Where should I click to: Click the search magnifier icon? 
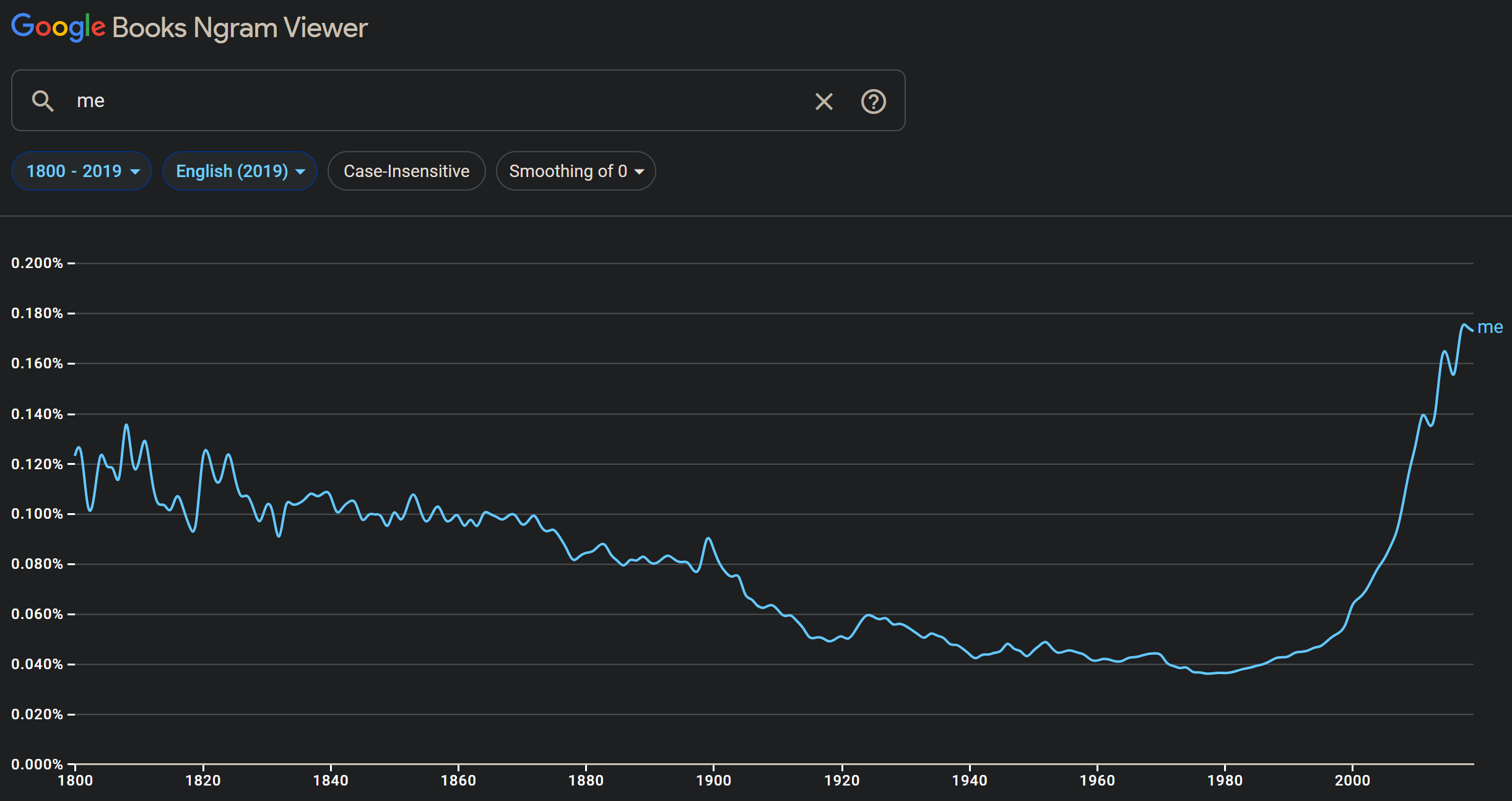coord(43,101)
